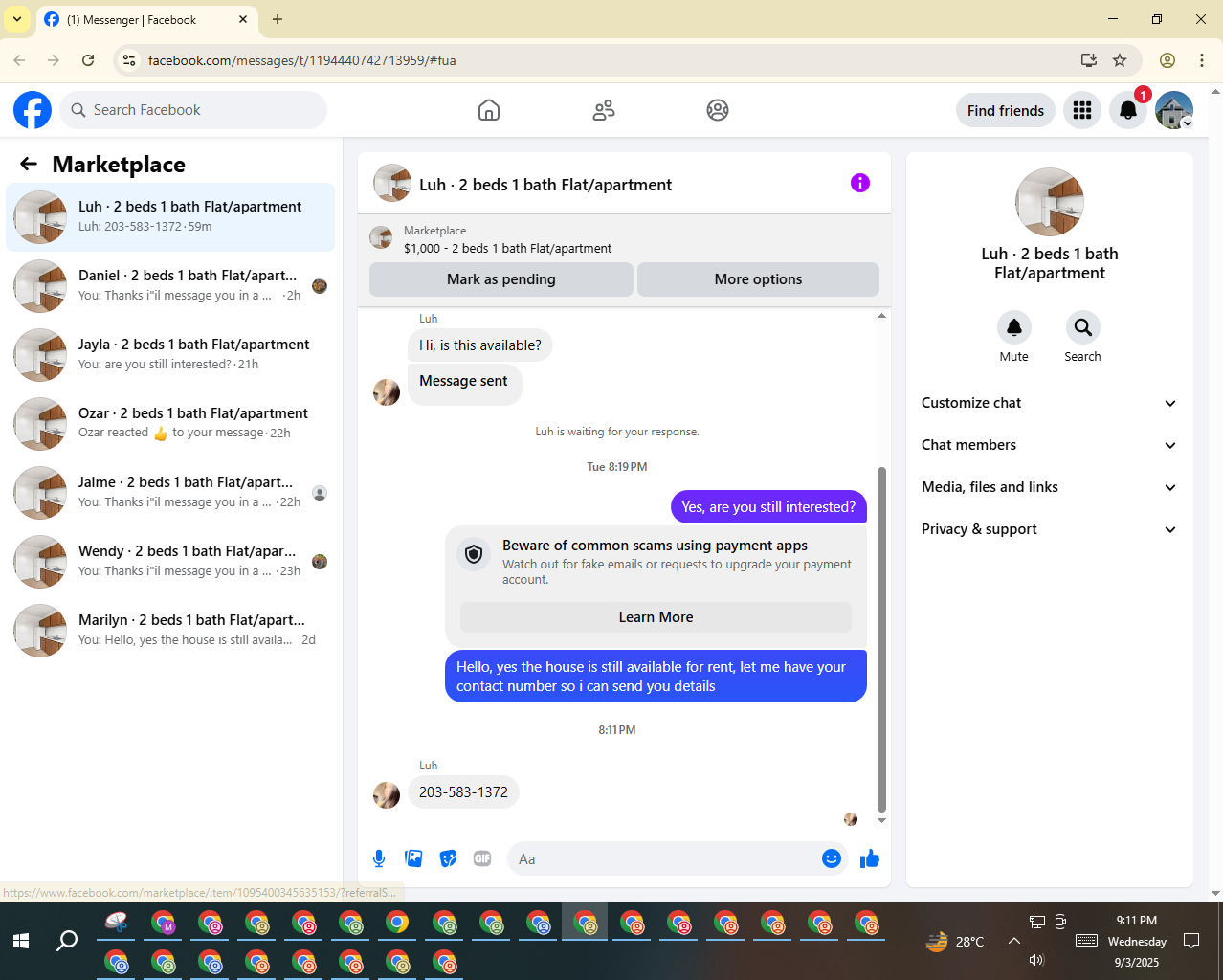Open the notifications bell

[1128, 110]
